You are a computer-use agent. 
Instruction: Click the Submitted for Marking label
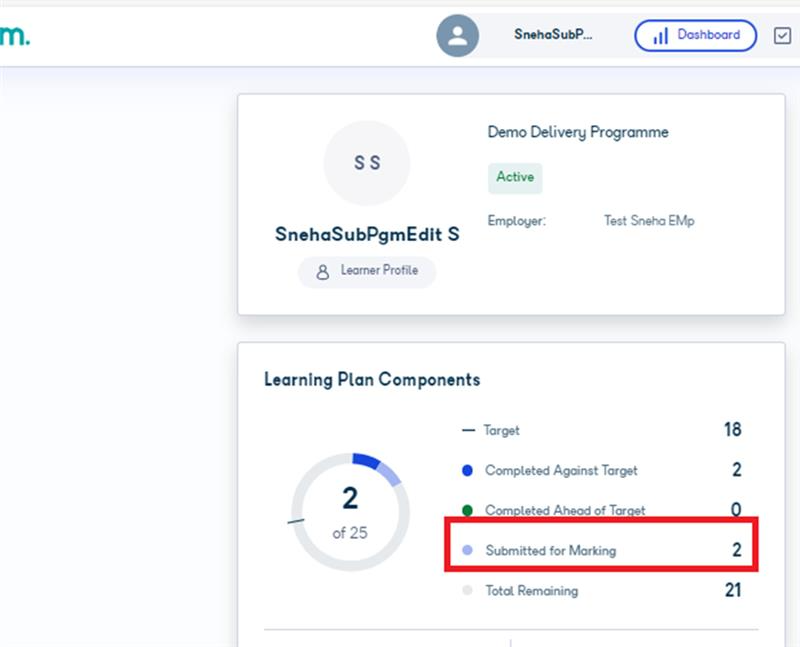(x=551, y=551)
